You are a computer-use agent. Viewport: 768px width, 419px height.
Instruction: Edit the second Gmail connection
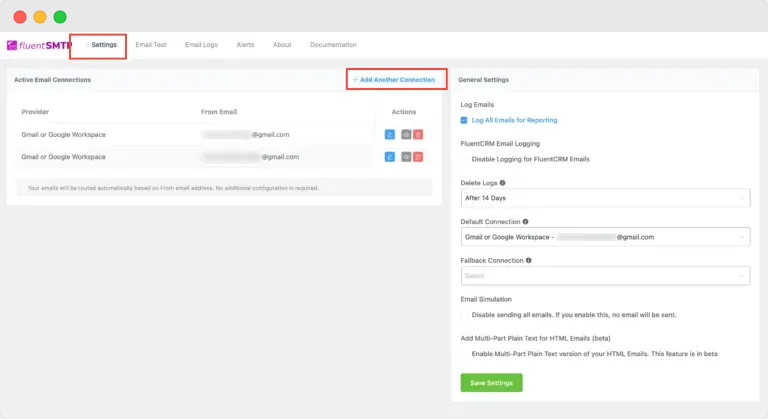(x=390, y=156)
